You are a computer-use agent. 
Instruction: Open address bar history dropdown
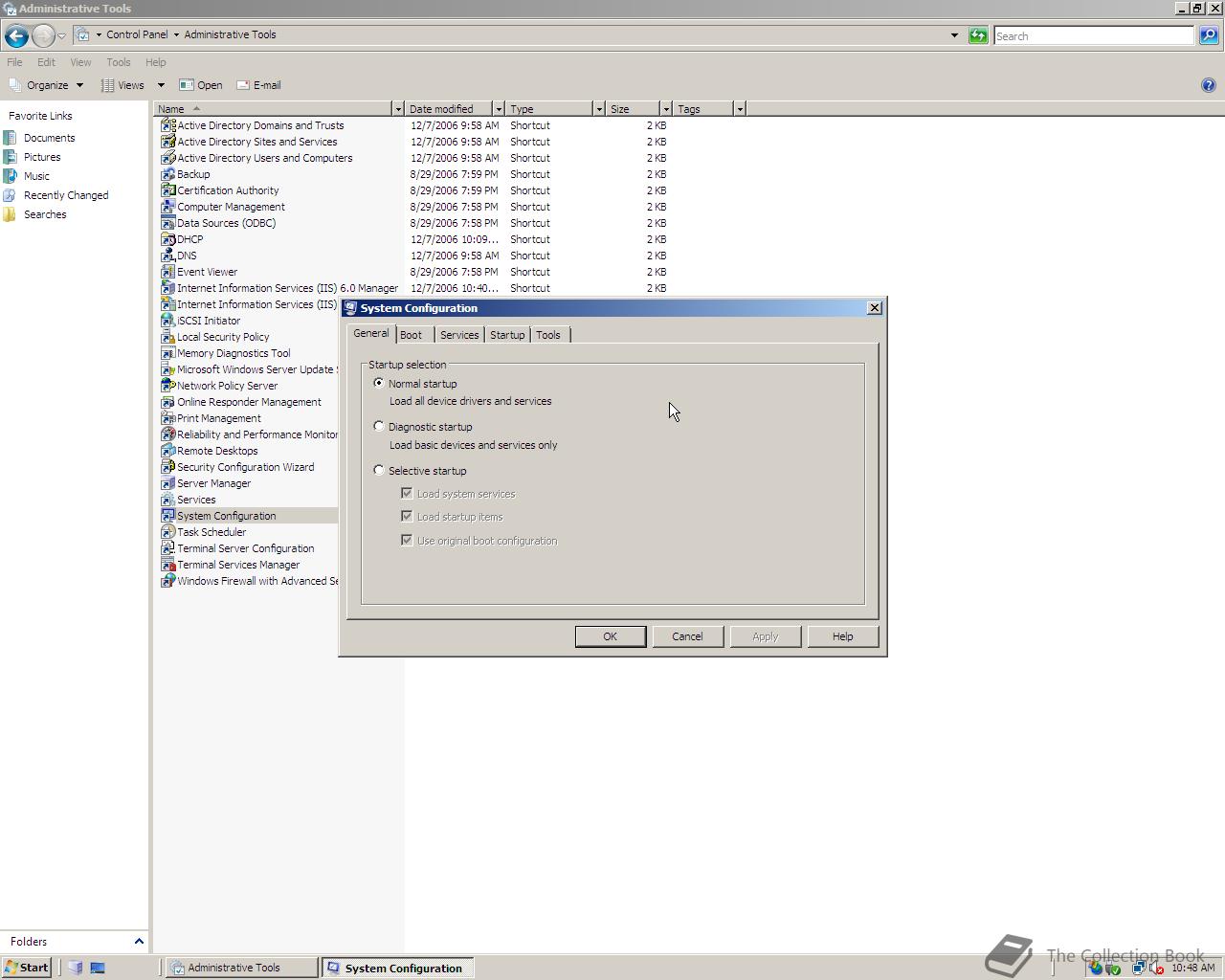point(954,35)
